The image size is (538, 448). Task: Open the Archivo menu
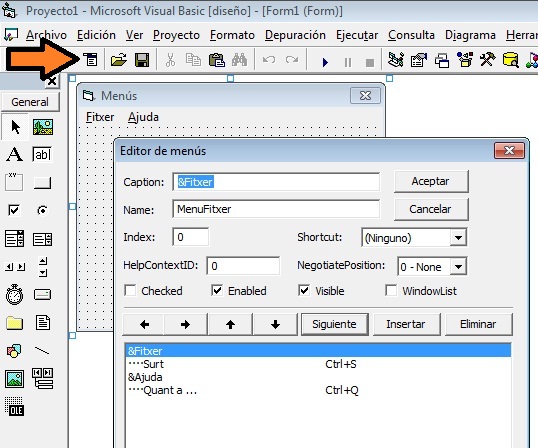click(46, 35)
